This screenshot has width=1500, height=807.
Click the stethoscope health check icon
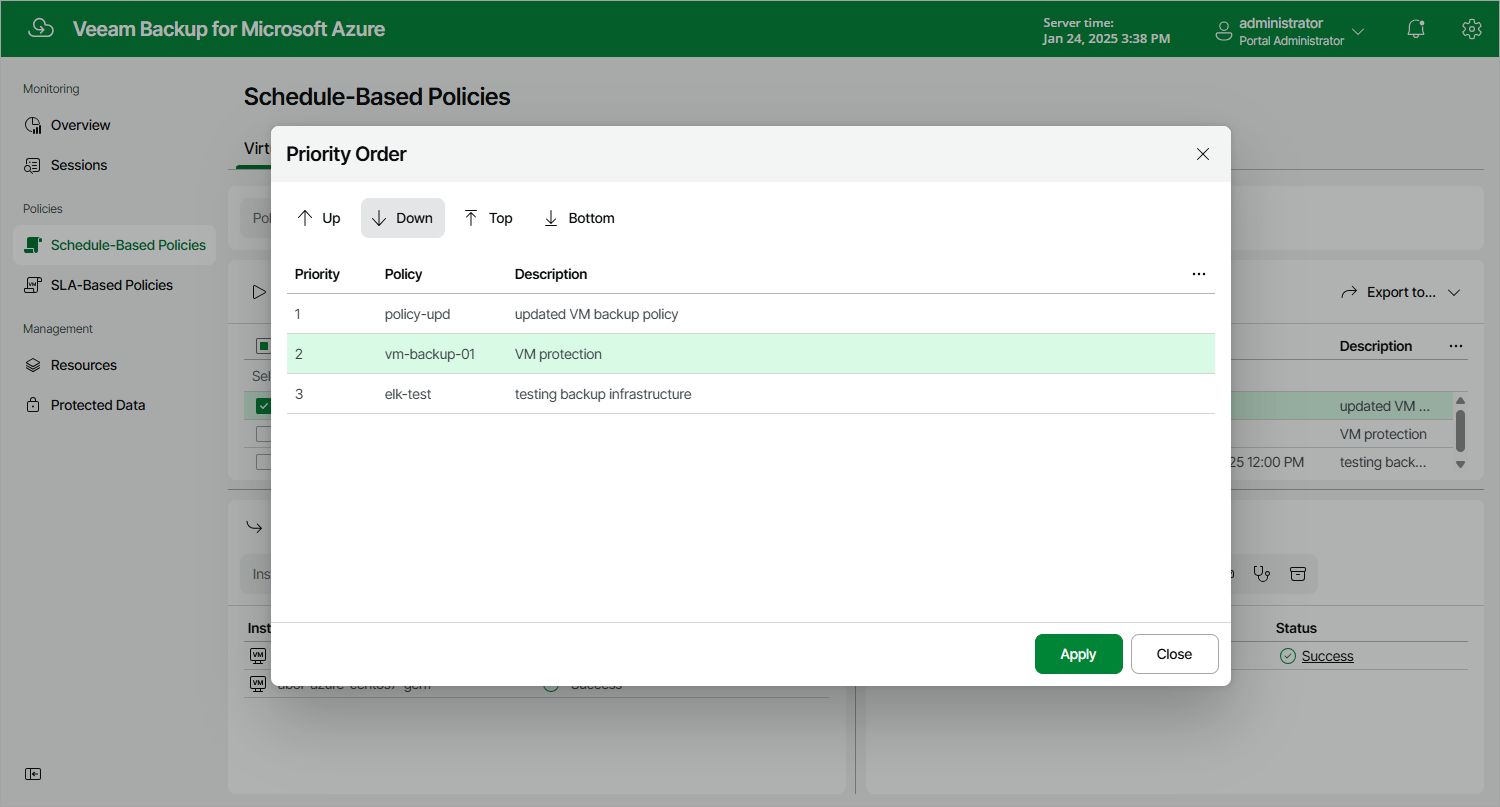1261,573
